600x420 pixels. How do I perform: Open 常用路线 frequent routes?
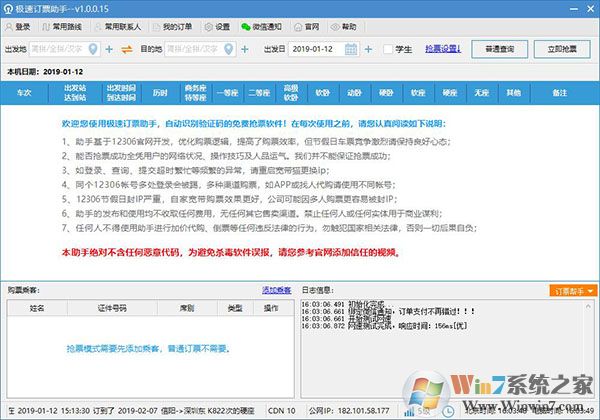click(62, 27)
